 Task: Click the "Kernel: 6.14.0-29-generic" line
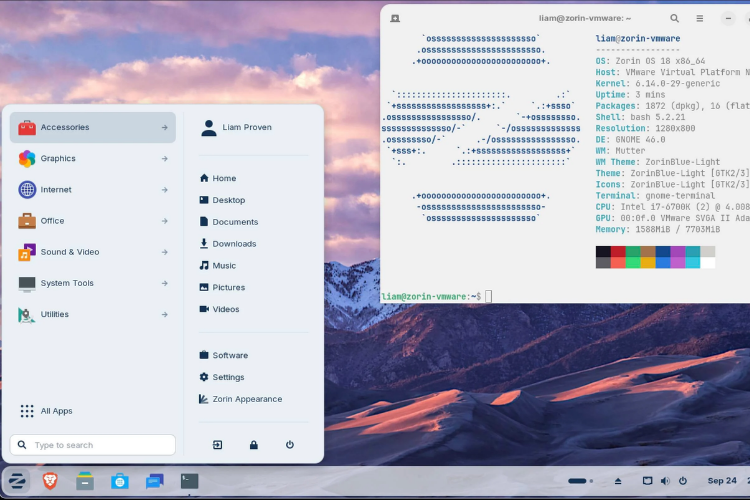[658, 84]
